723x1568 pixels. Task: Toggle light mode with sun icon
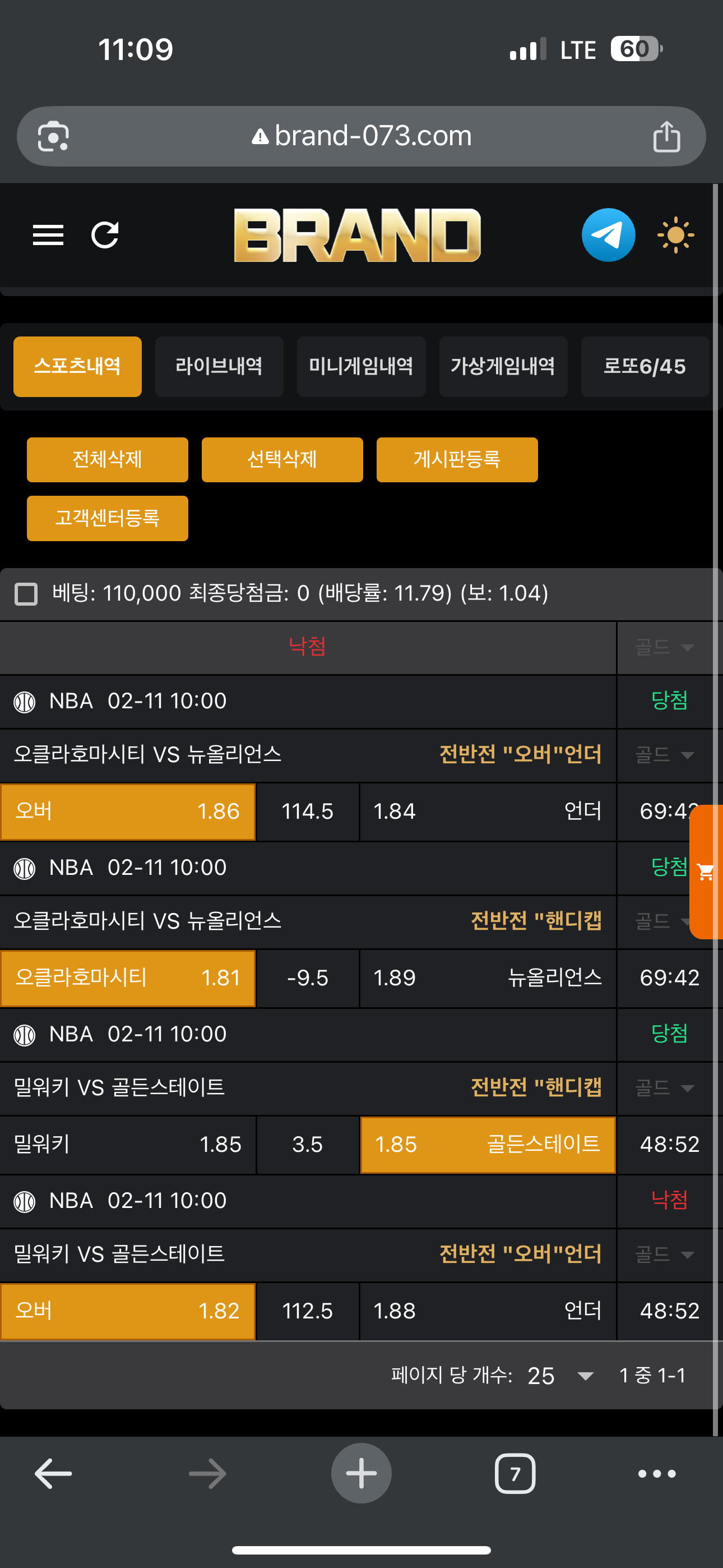click(x=675, y=235)
